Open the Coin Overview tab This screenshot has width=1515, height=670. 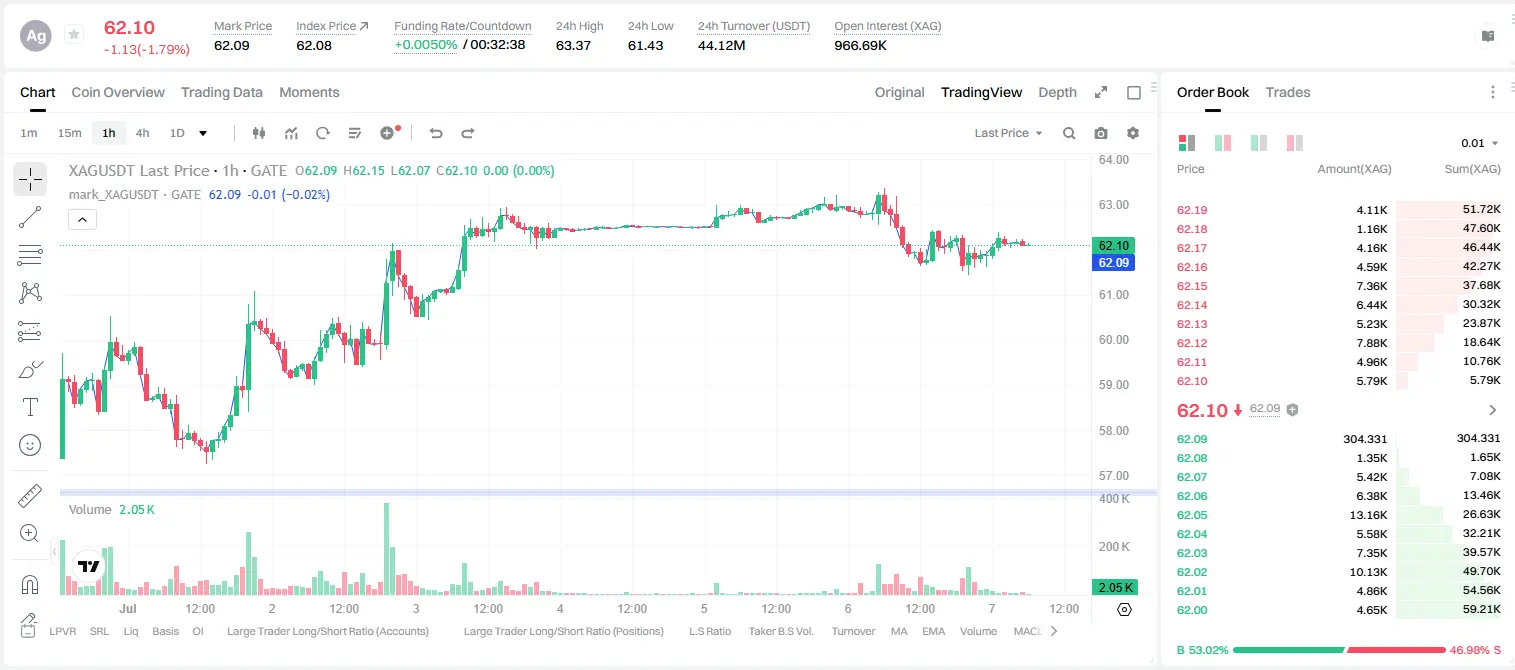coord(118,92)
